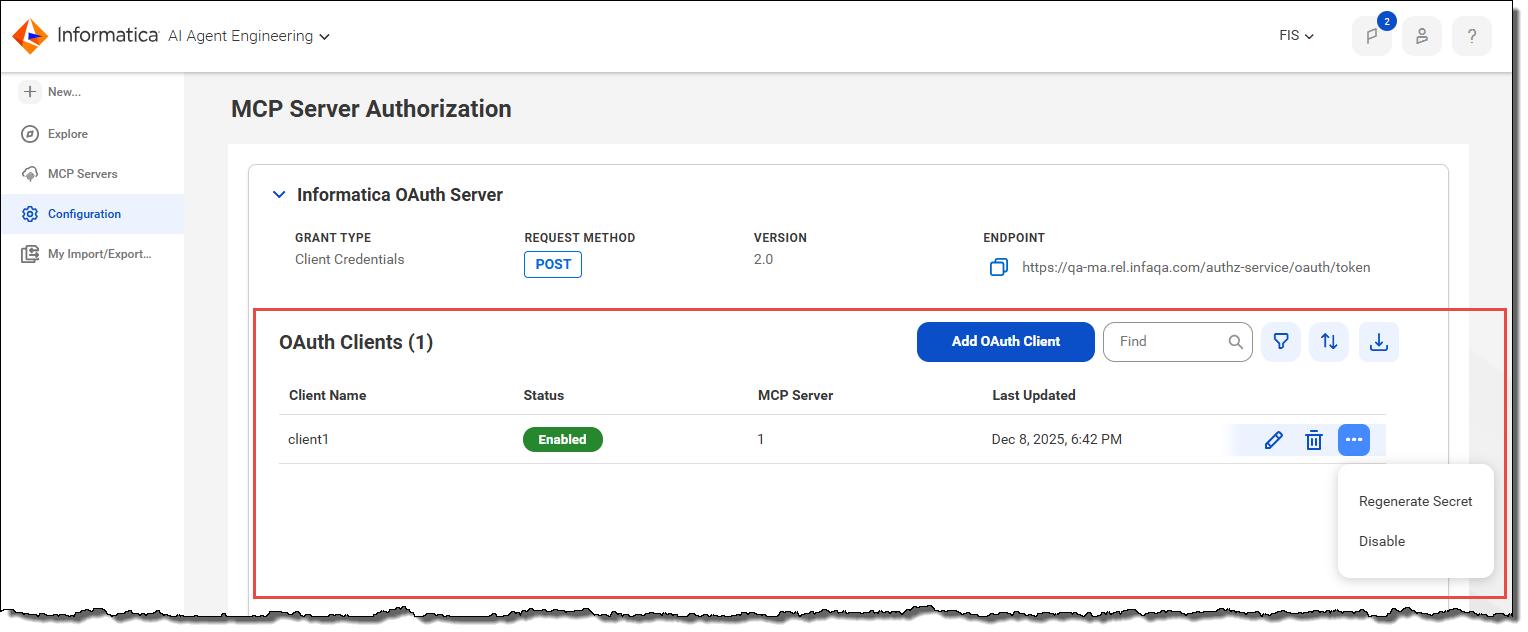Image resolution: width=1528 pixels, height=632 pixels.
Task: Open MCP Servers in the sidebar
Action: [x=83, y=174]
